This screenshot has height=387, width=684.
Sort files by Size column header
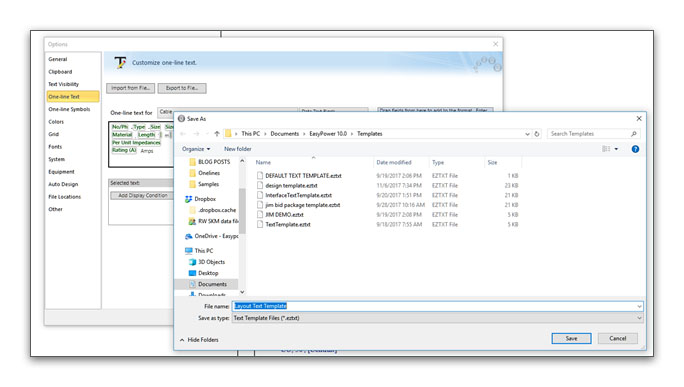click(x=492, y=163)
